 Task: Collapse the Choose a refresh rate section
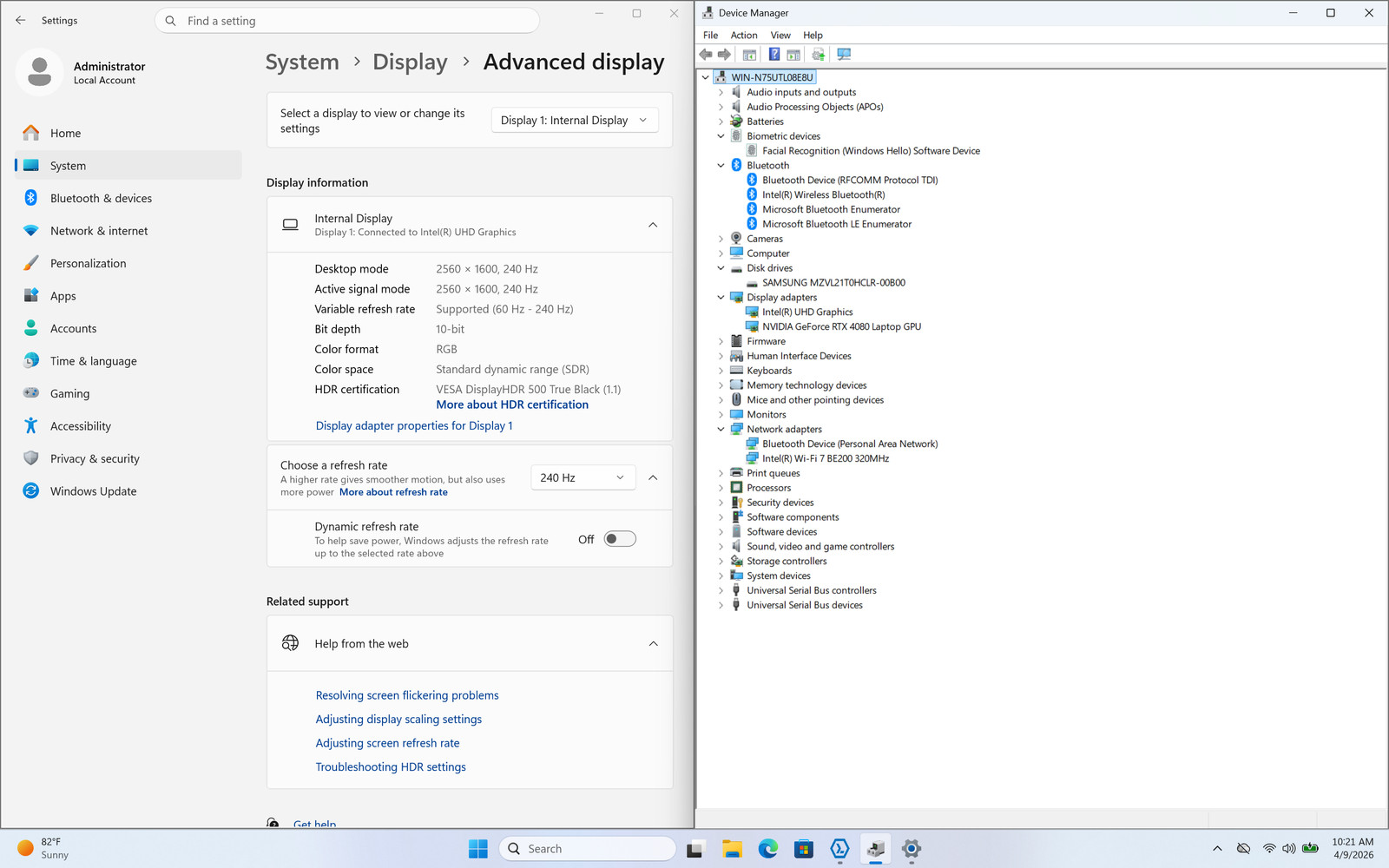pos(653,477)
